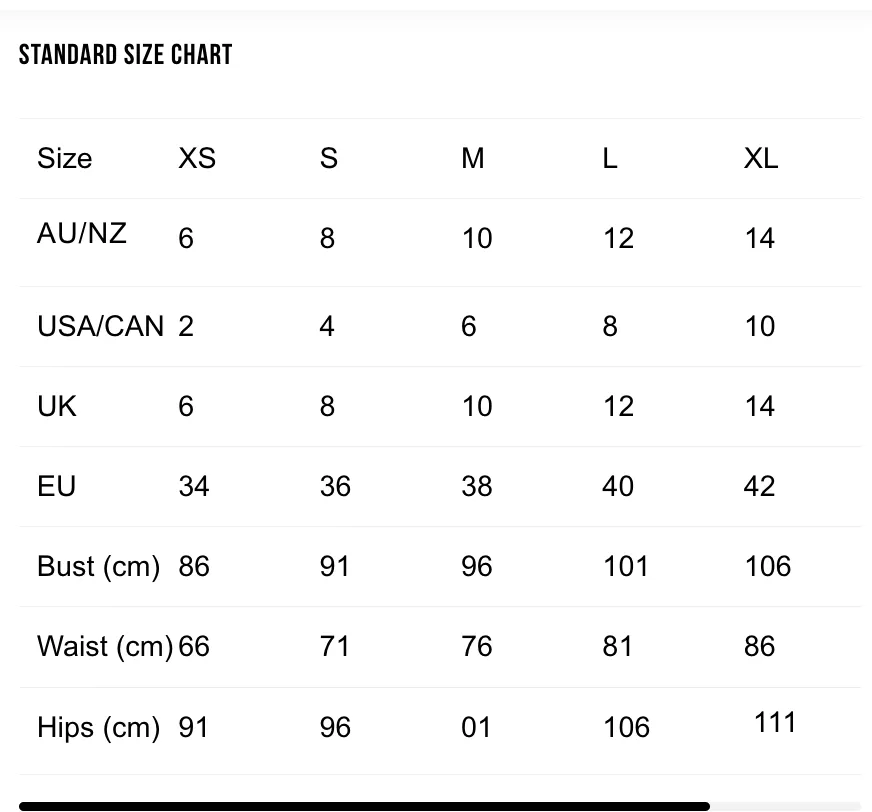Click the Standard Size Chart heading
This screenshot has width=872, height=812.
point(125,55)
